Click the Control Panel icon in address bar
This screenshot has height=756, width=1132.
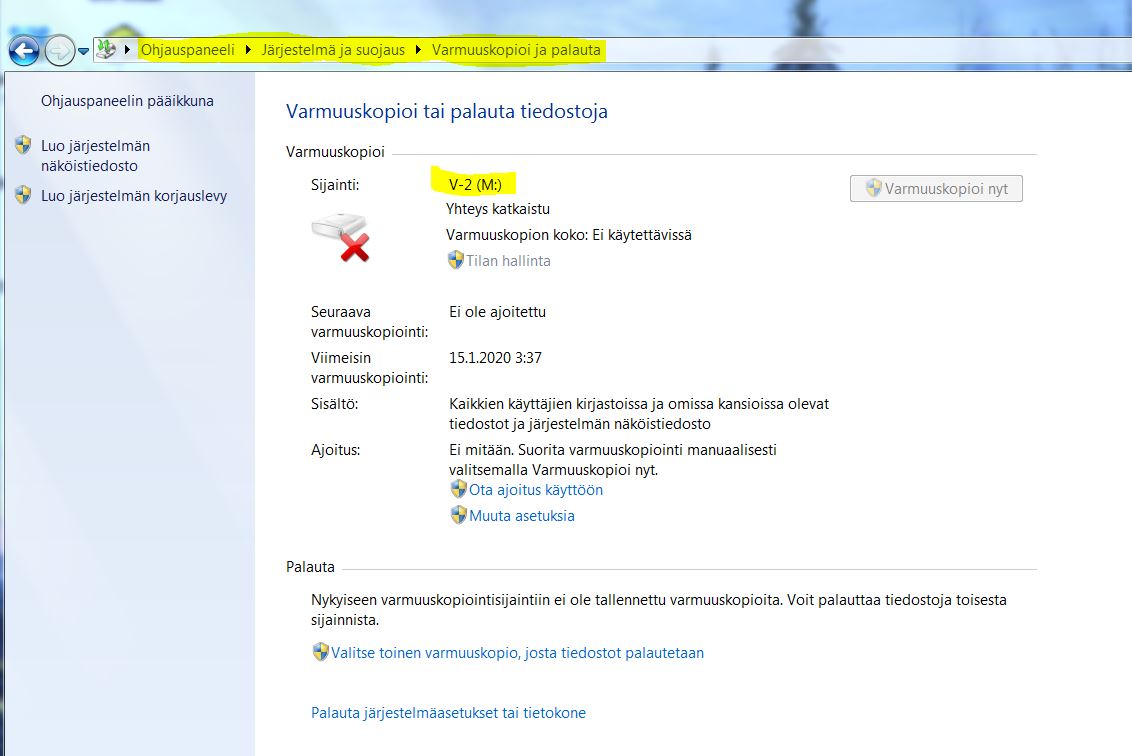(x=106, y=50)
